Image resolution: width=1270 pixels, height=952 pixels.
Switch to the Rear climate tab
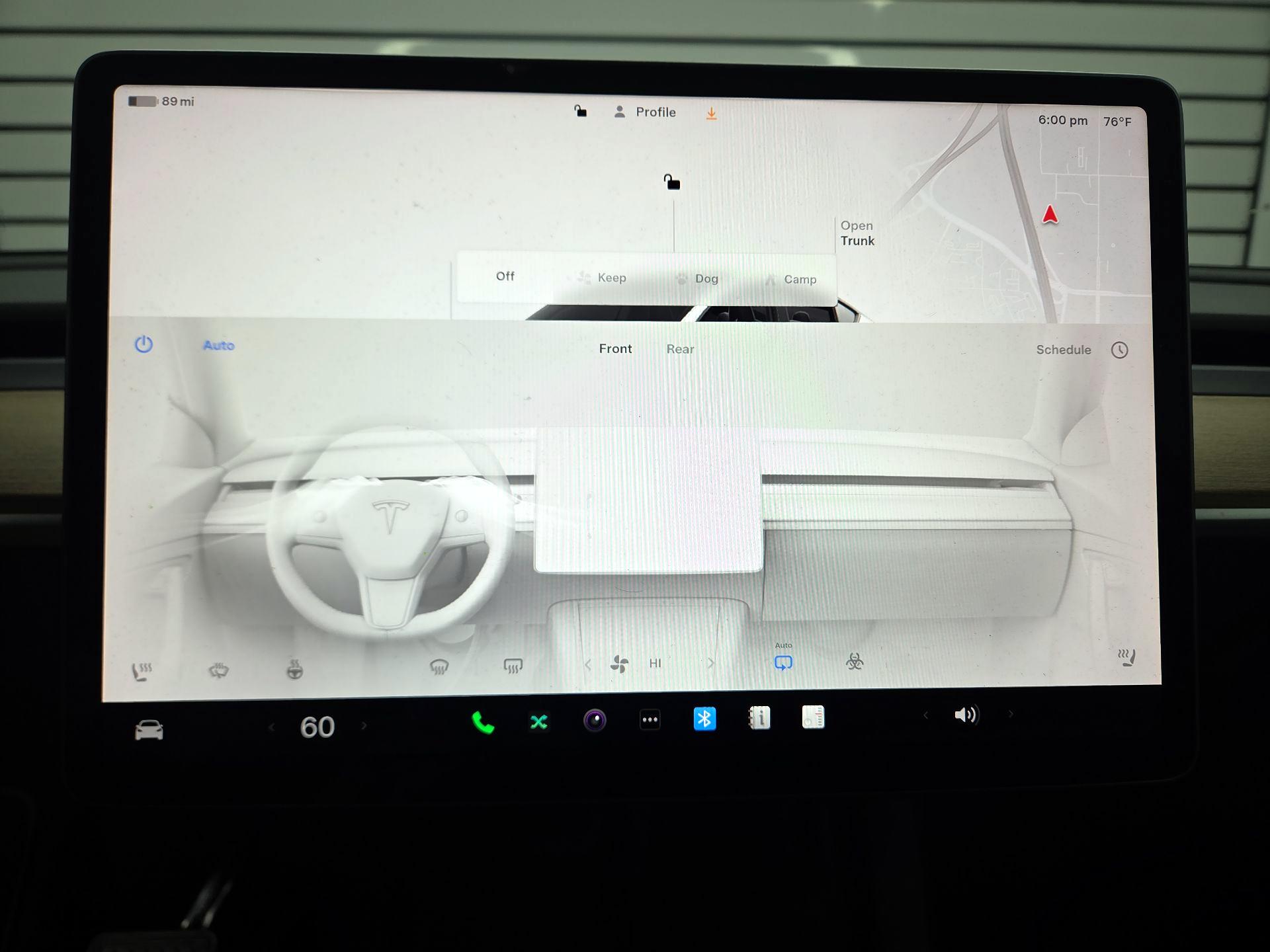pos(680,349)
